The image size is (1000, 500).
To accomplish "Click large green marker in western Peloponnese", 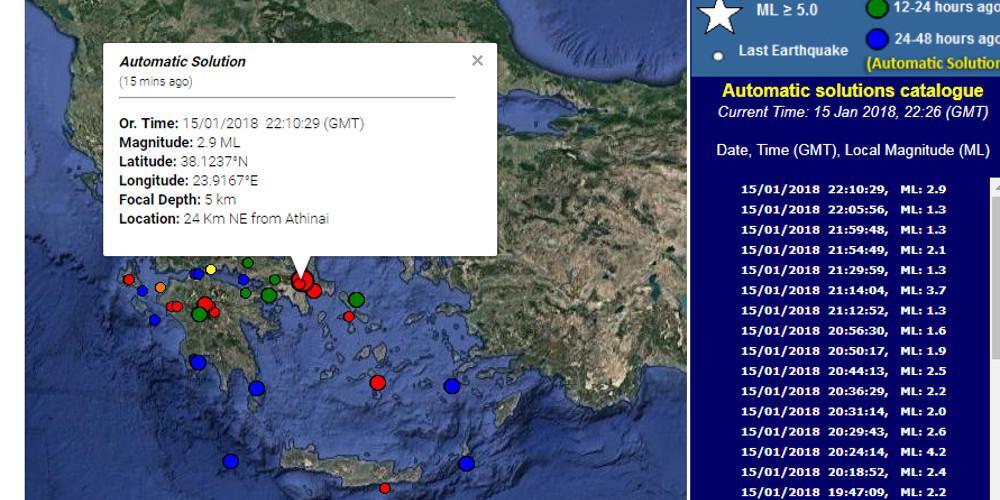I will (x=200, y=314).
